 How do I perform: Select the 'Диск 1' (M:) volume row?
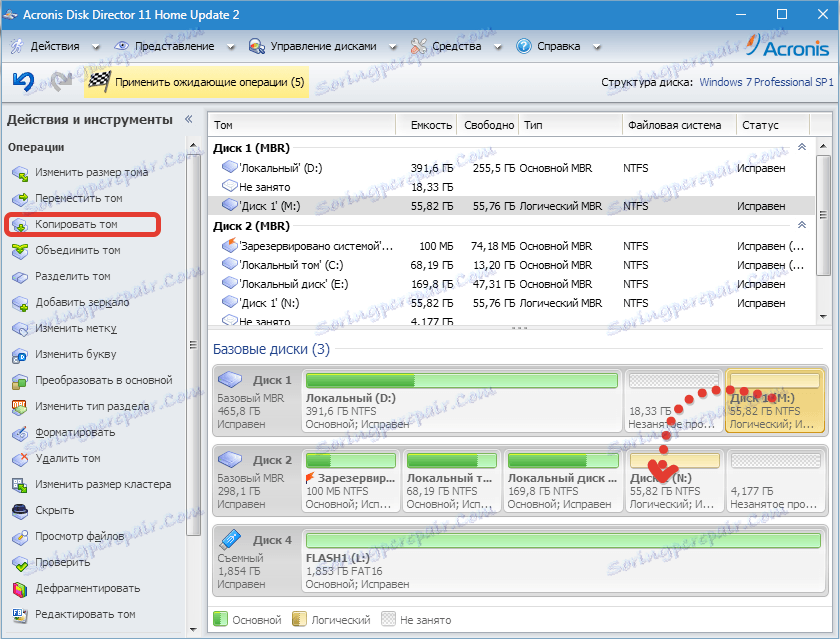512,206
